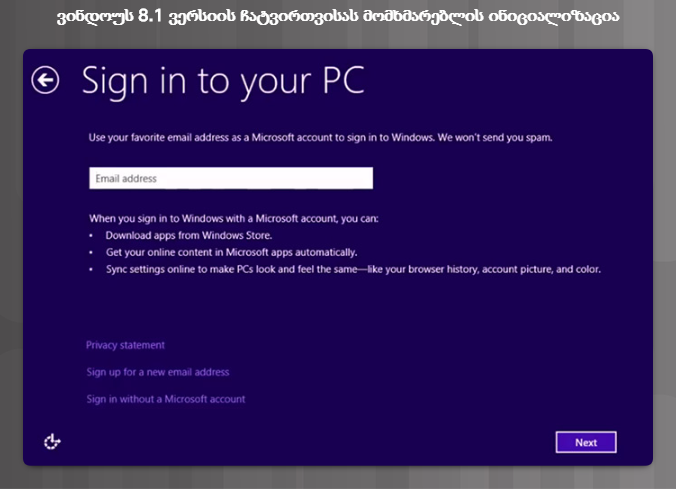This screenshot has height=489, width=676.
Task: Click the dark background below the purple dialog
Action: coord(338,478)
